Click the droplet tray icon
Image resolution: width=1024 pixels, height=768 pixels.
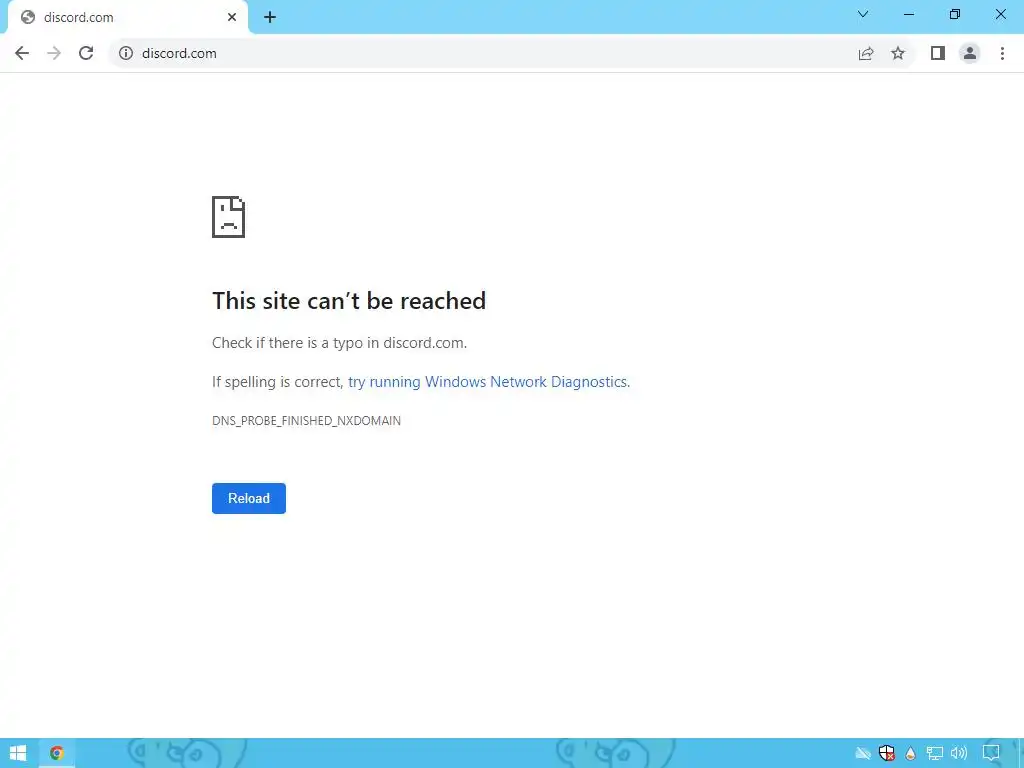pyautogui.click(x=910, y=754)
